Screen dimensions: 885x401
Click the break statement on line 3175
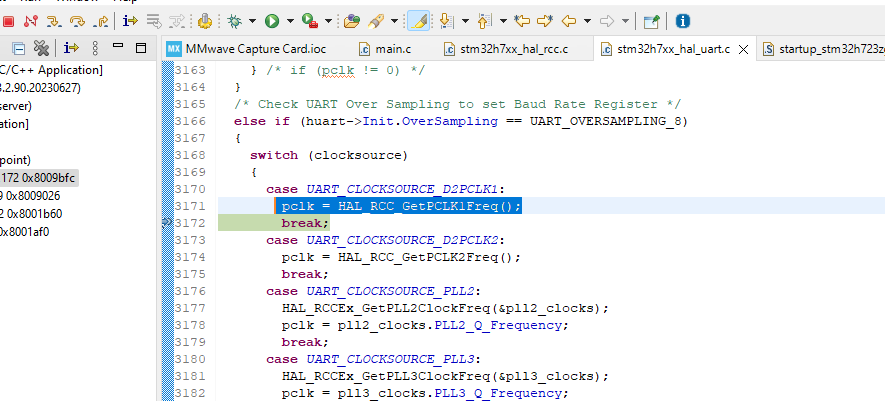pyautogui.click(x=305, y=274)
